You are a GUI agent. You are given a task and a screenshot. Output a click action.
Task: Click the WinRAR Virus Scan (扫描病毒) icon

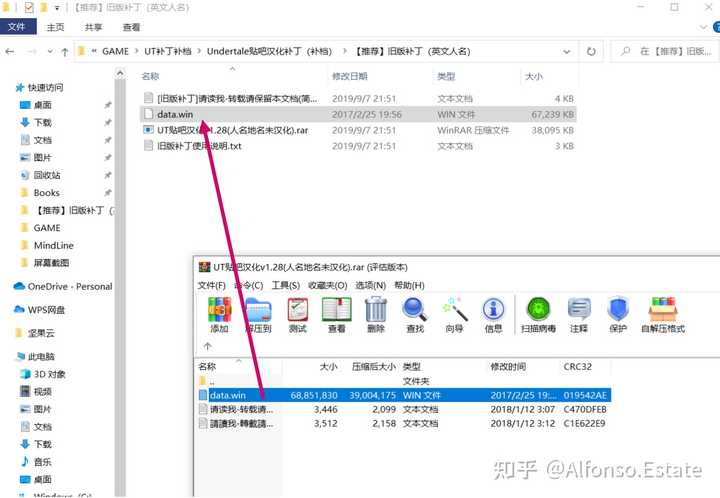[538, 314]
